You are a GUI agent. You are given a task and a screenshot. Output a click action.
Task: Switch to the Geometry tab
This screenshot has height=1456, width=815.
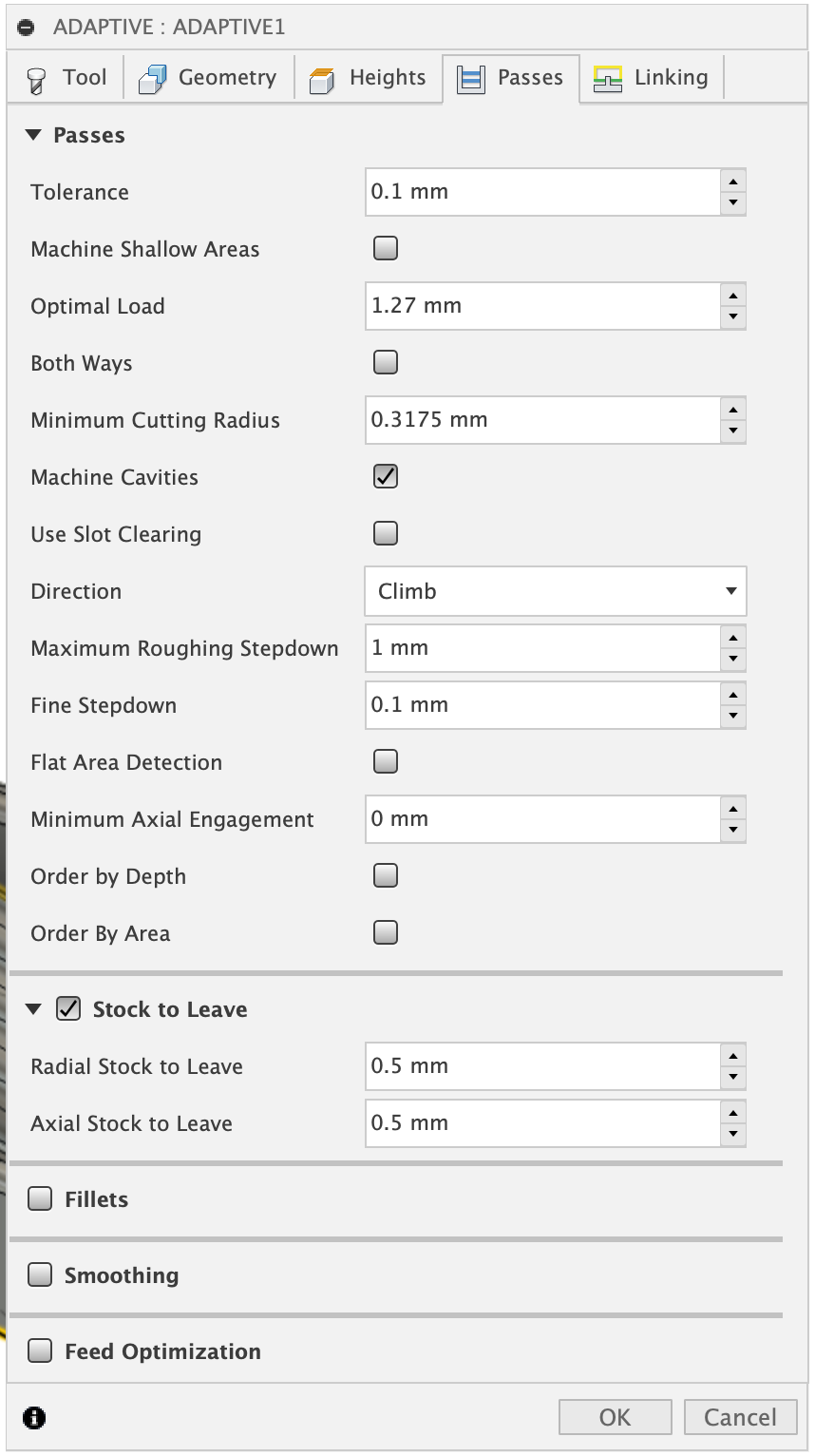coord(209,78)
